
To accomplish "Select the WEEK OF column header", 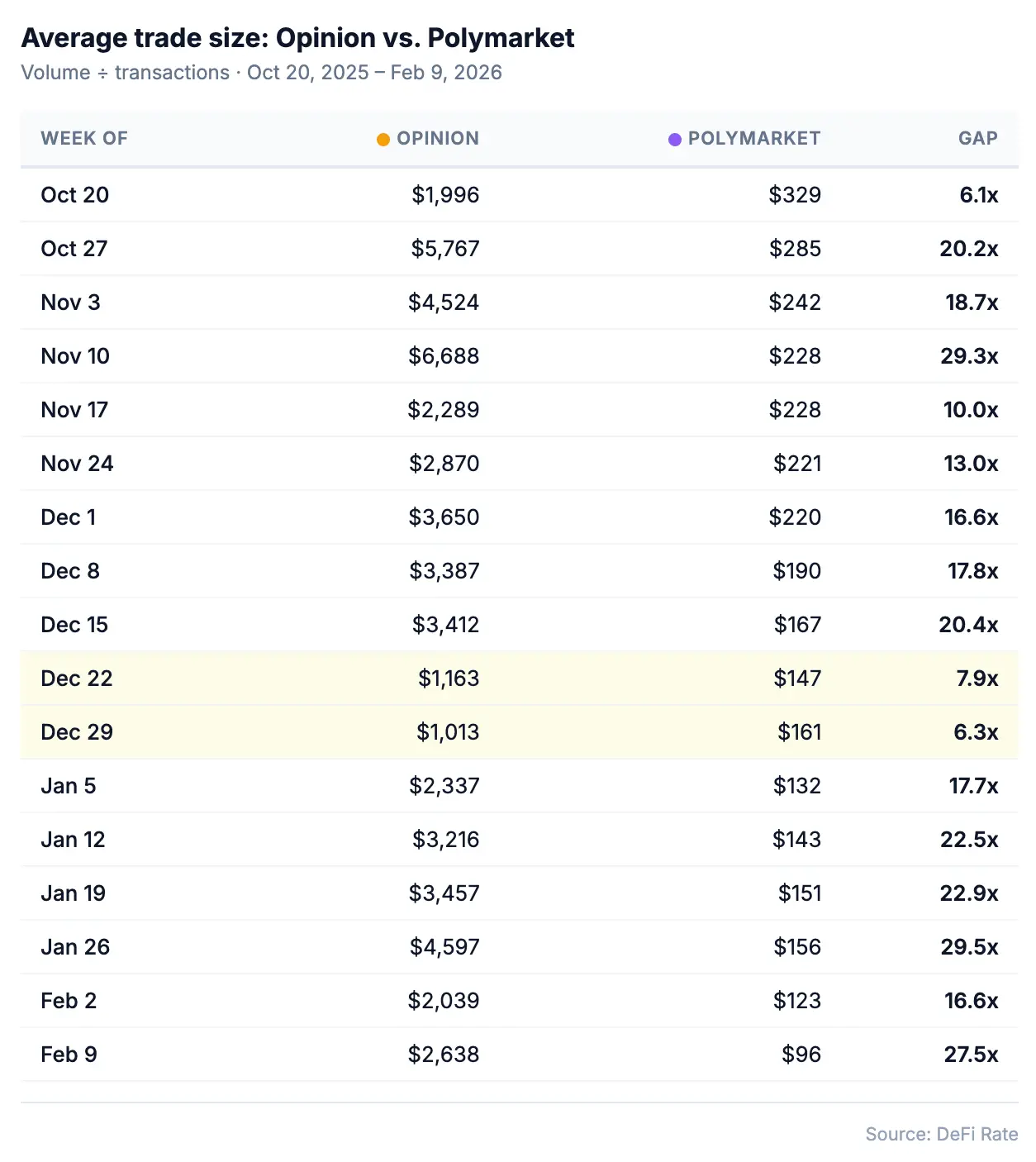I will (x=84, y=139).
